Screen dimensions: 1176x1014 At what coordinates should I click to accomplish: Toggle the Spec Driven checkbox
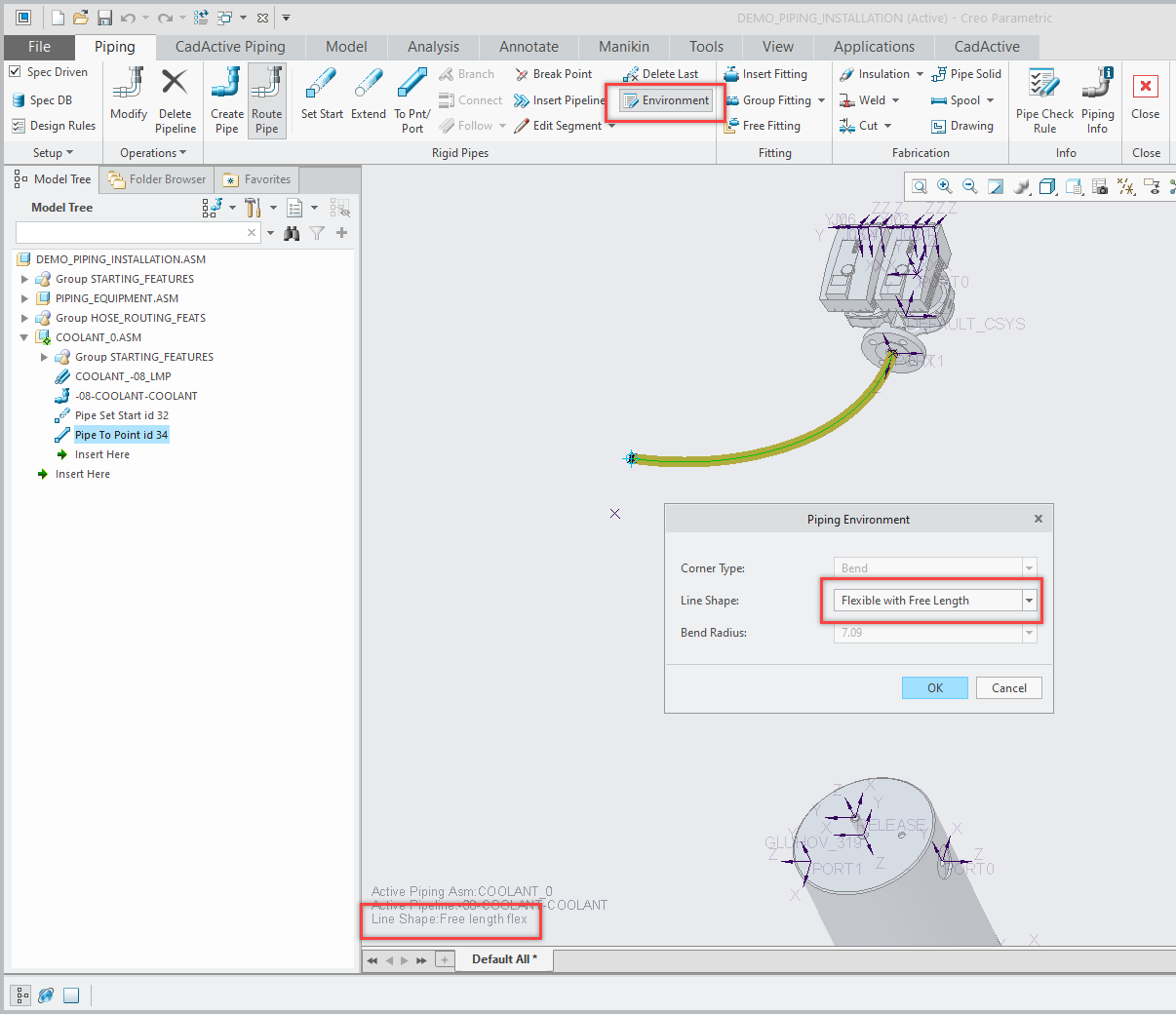pyautogui.click(x=15, y=71)
